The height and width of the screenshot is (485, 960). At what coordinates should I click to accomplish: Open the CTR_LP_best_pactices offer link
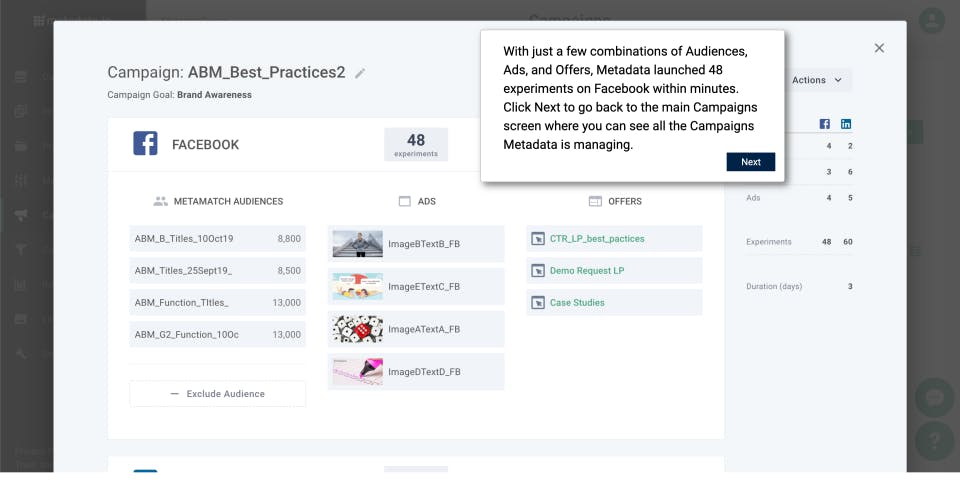pyautogui.click(x=597, y=239)
